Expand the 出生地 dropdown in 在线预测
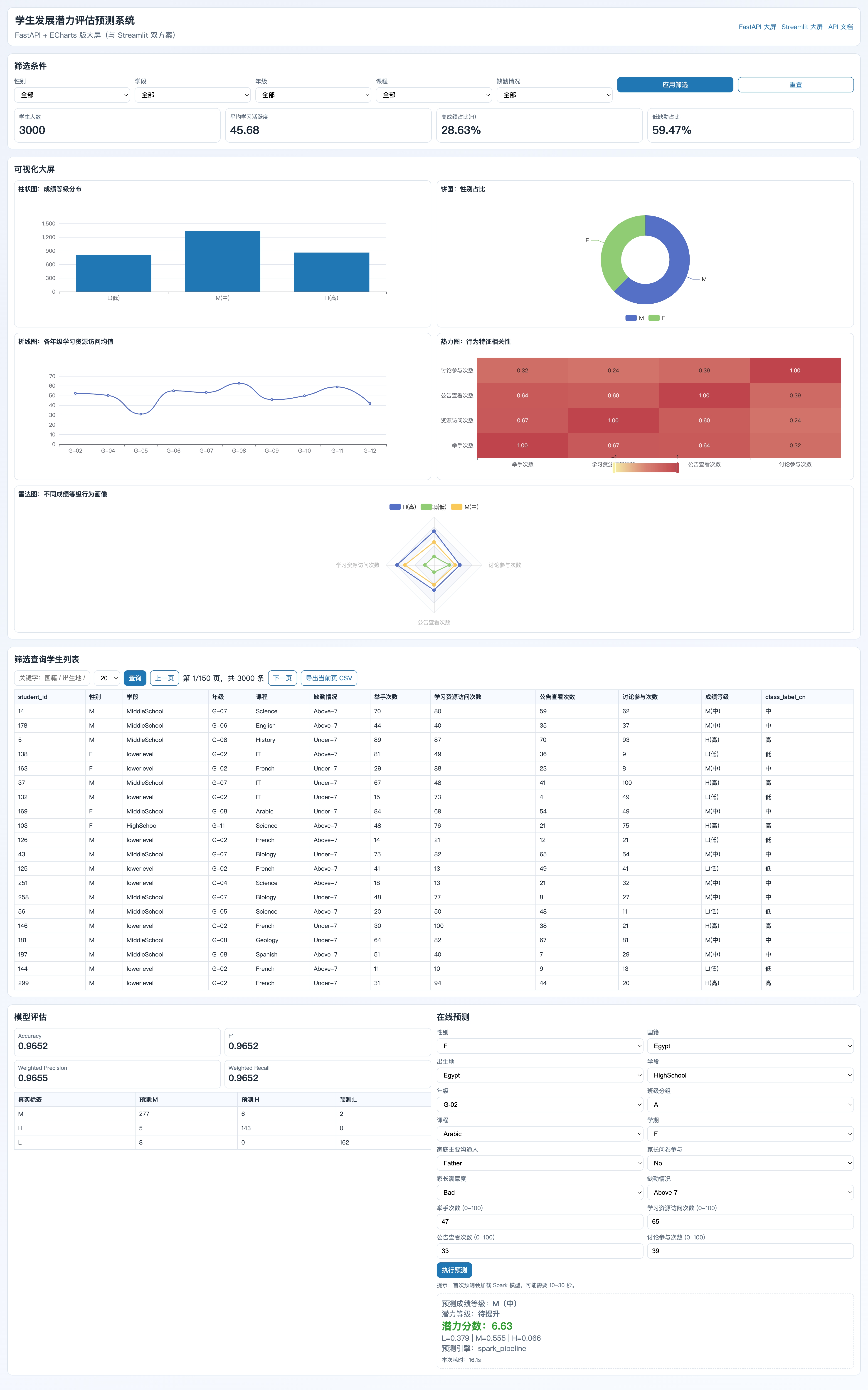The image size is (868, 1390). coord(540,1075)
